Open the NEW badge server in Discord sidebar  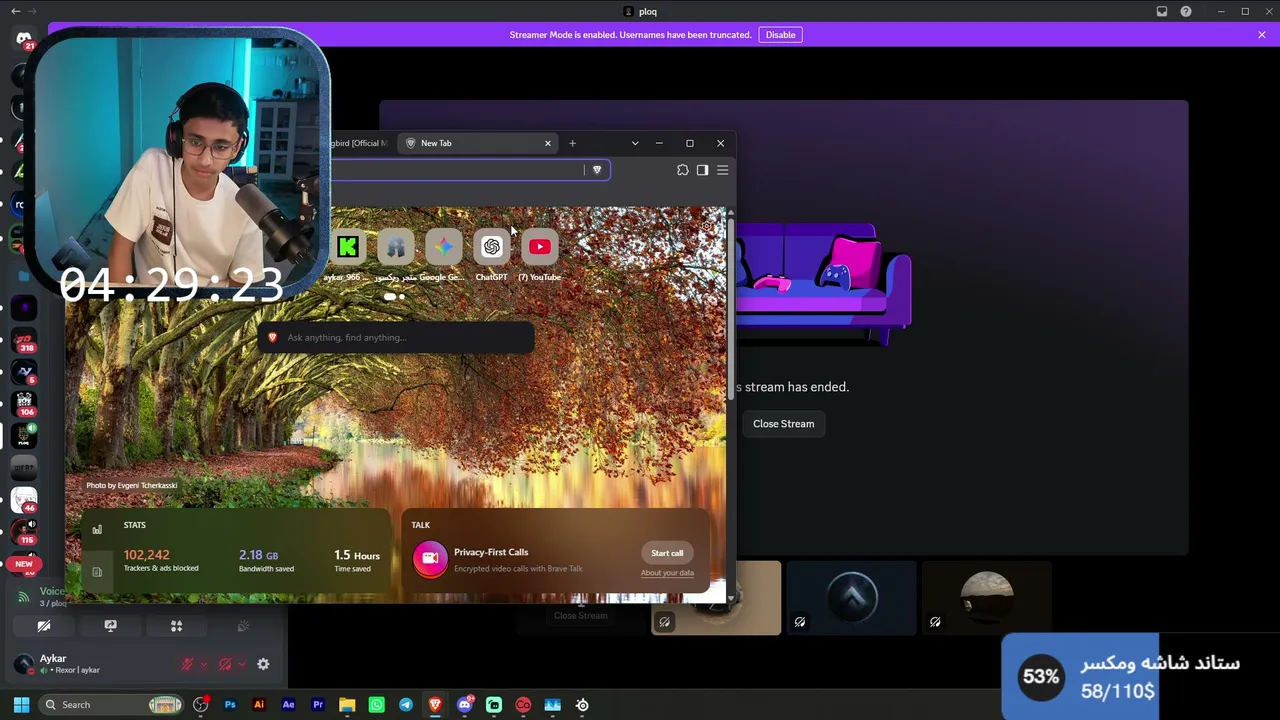pyautogui.click(x=24, y=564)
